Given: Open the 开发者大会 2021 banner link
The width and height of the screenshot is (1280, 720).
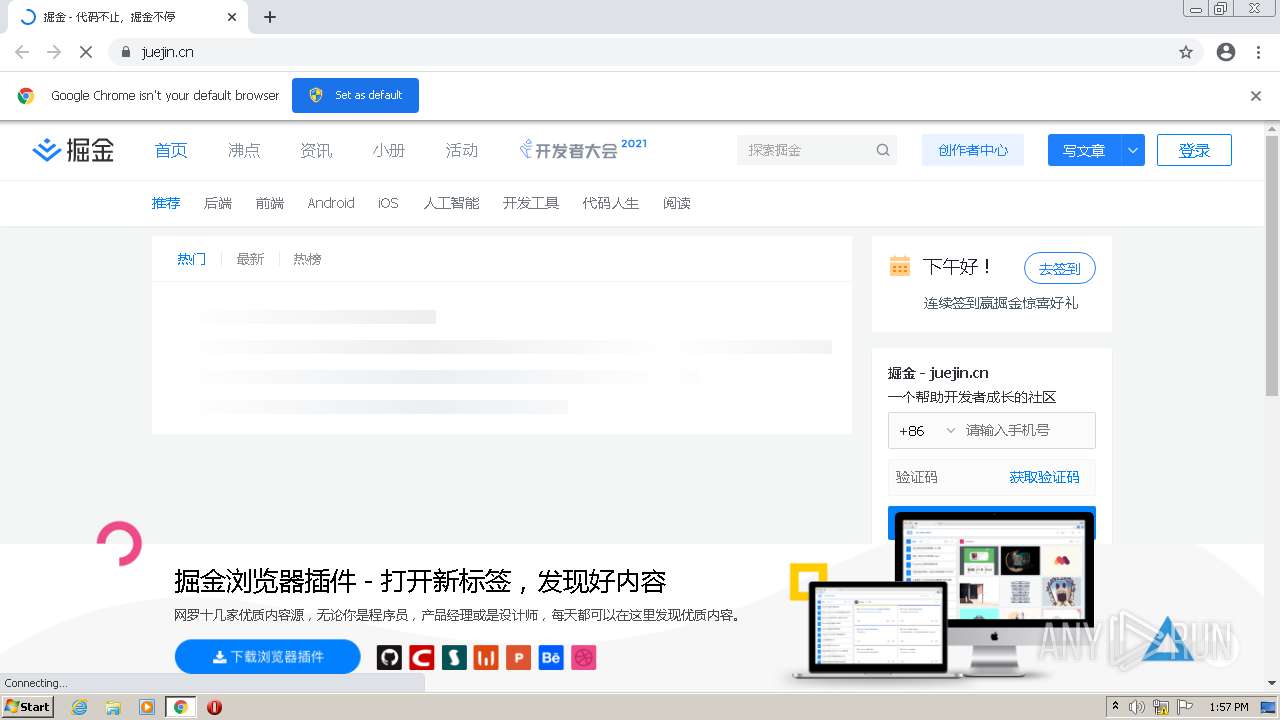Looking at the screenshot, I should click(583, 149).
